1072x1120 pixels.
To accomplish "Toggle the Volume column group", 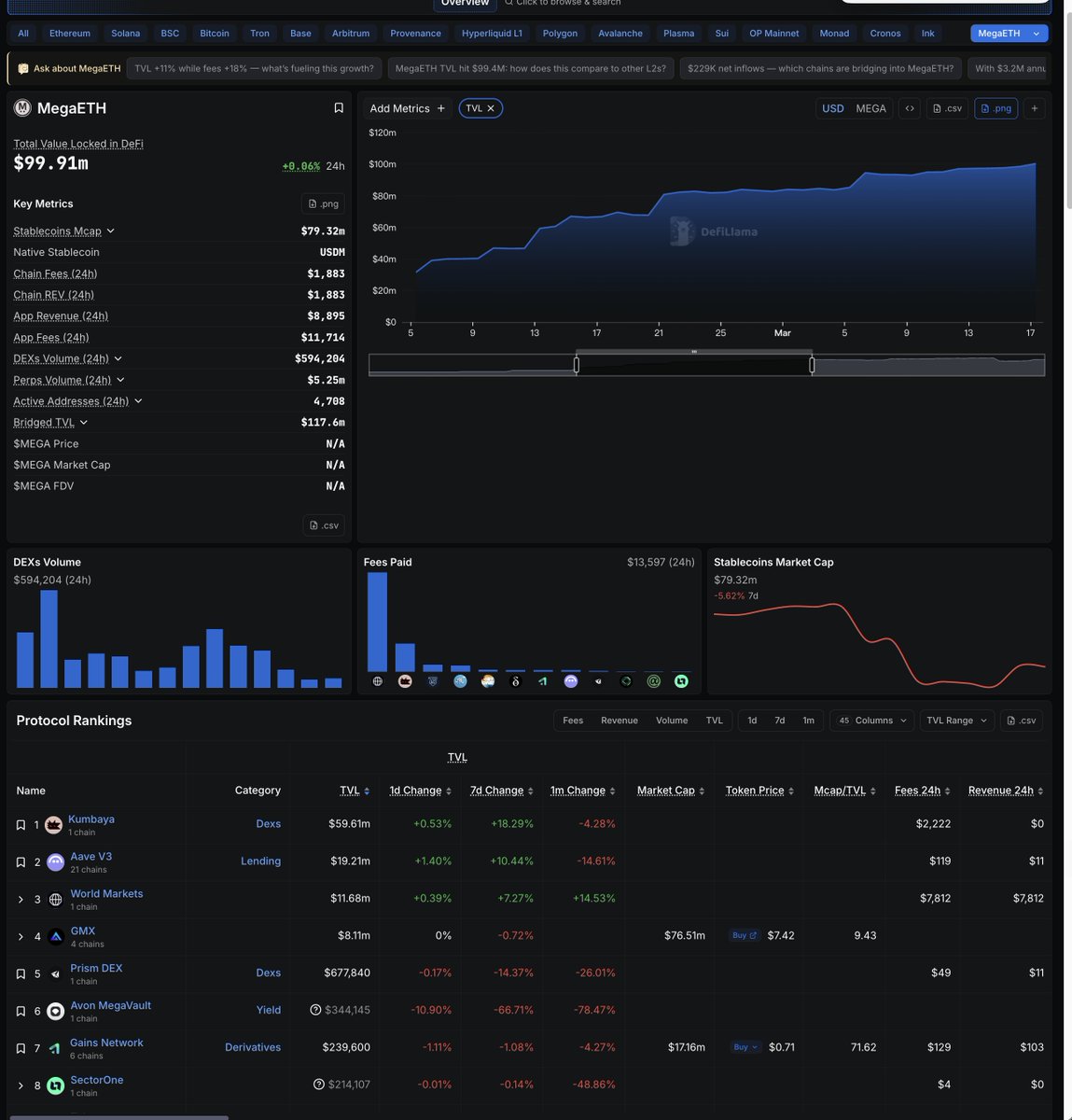I will tap(672, 721).
